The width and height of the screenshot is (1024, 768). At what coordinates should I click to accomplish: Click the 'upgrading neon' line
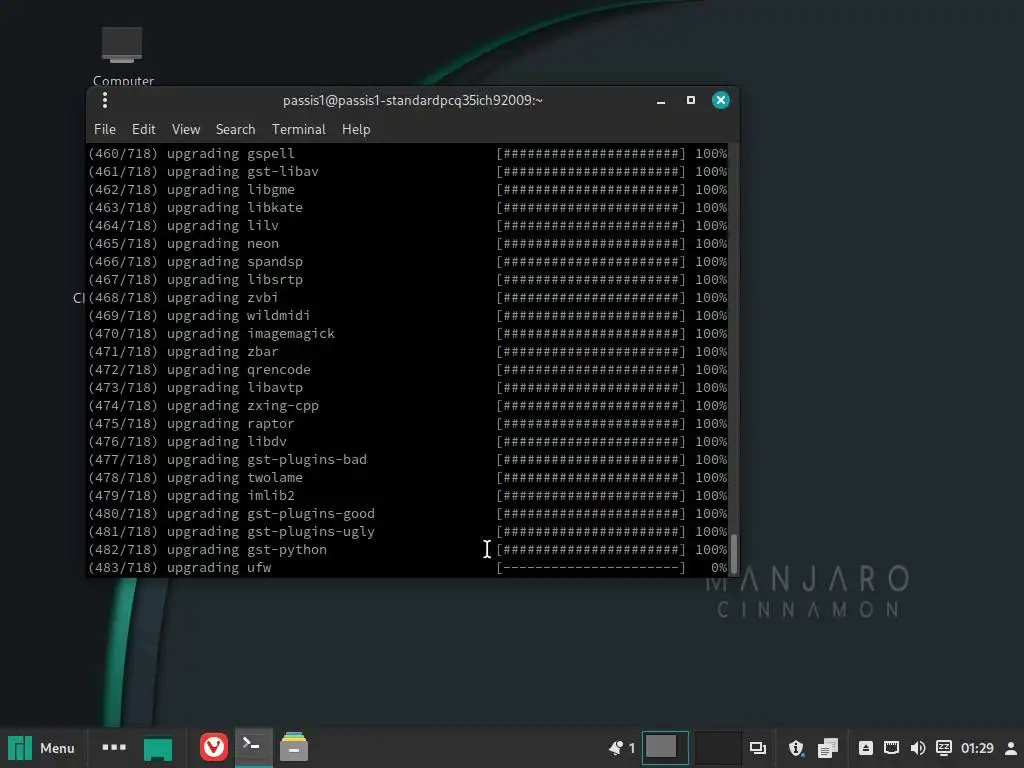(x=408, y=244)
